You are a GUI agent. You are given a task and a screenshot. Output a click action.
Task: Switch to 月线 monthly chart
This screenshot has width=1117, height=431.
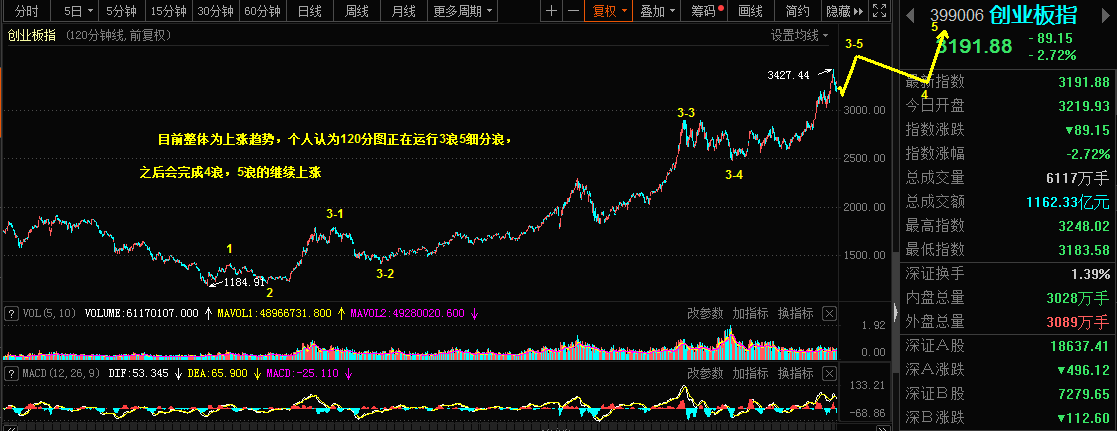click(403, 11)
